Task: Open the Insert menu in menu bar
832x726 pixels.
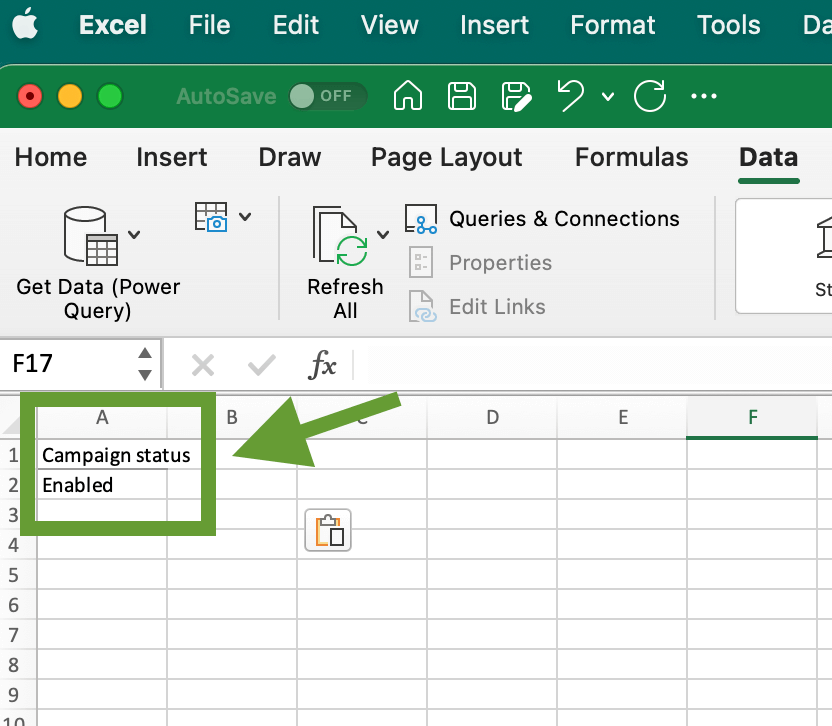Action: [x=494, y=25]
